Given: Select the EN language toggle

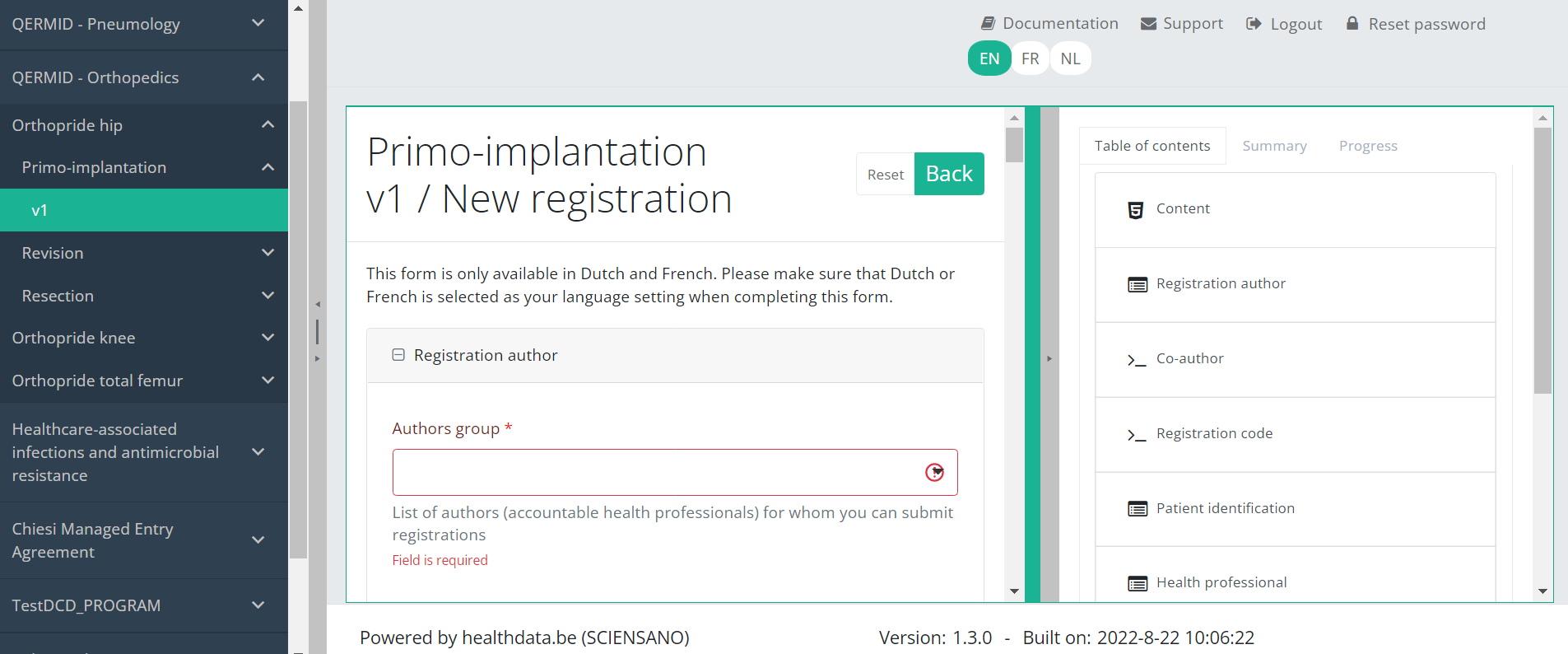Looking at the screenshot, I should coord(989,58).
